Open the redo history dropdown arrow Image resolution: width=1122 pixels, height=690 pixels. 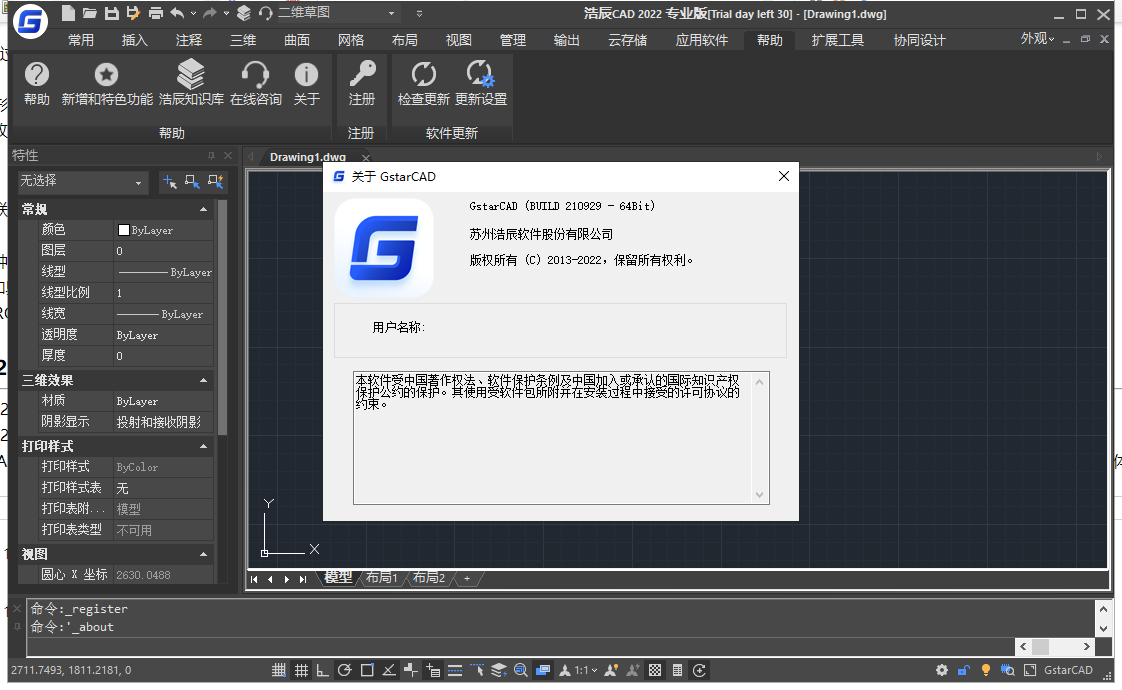pyautogui.click(x=226, y=13)
